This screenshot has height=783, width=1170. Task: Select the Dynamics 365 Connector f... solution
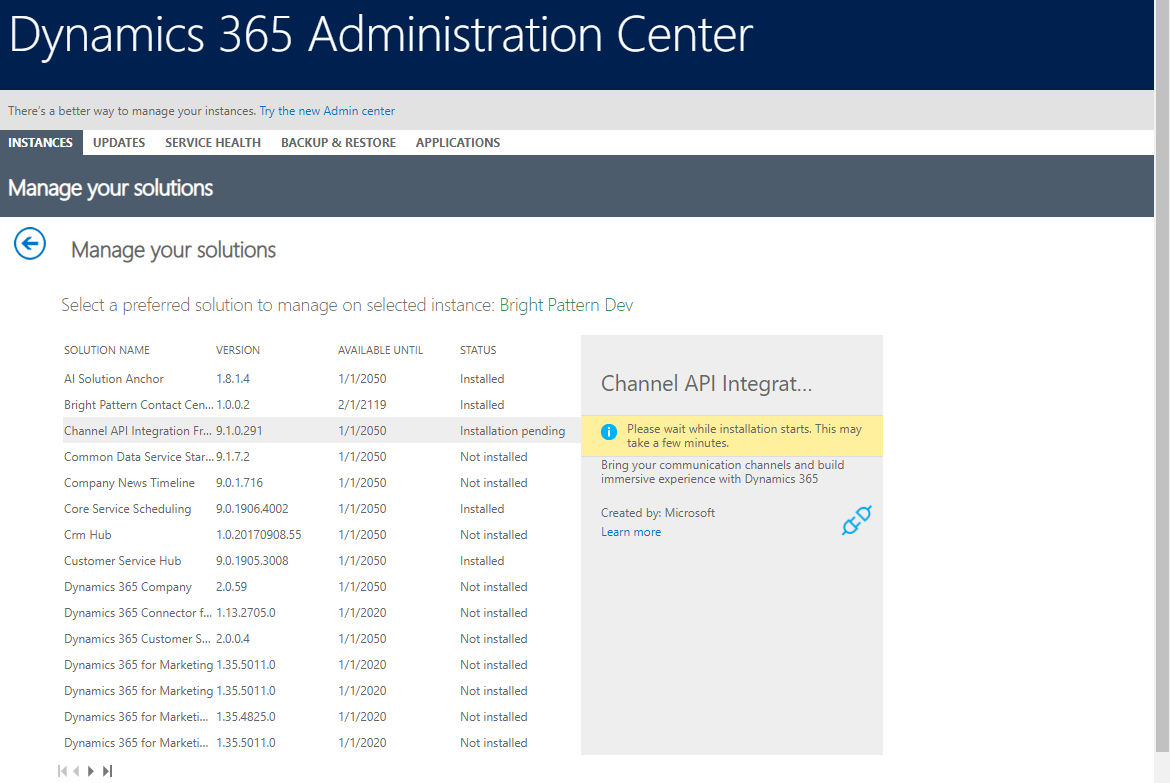321,613
